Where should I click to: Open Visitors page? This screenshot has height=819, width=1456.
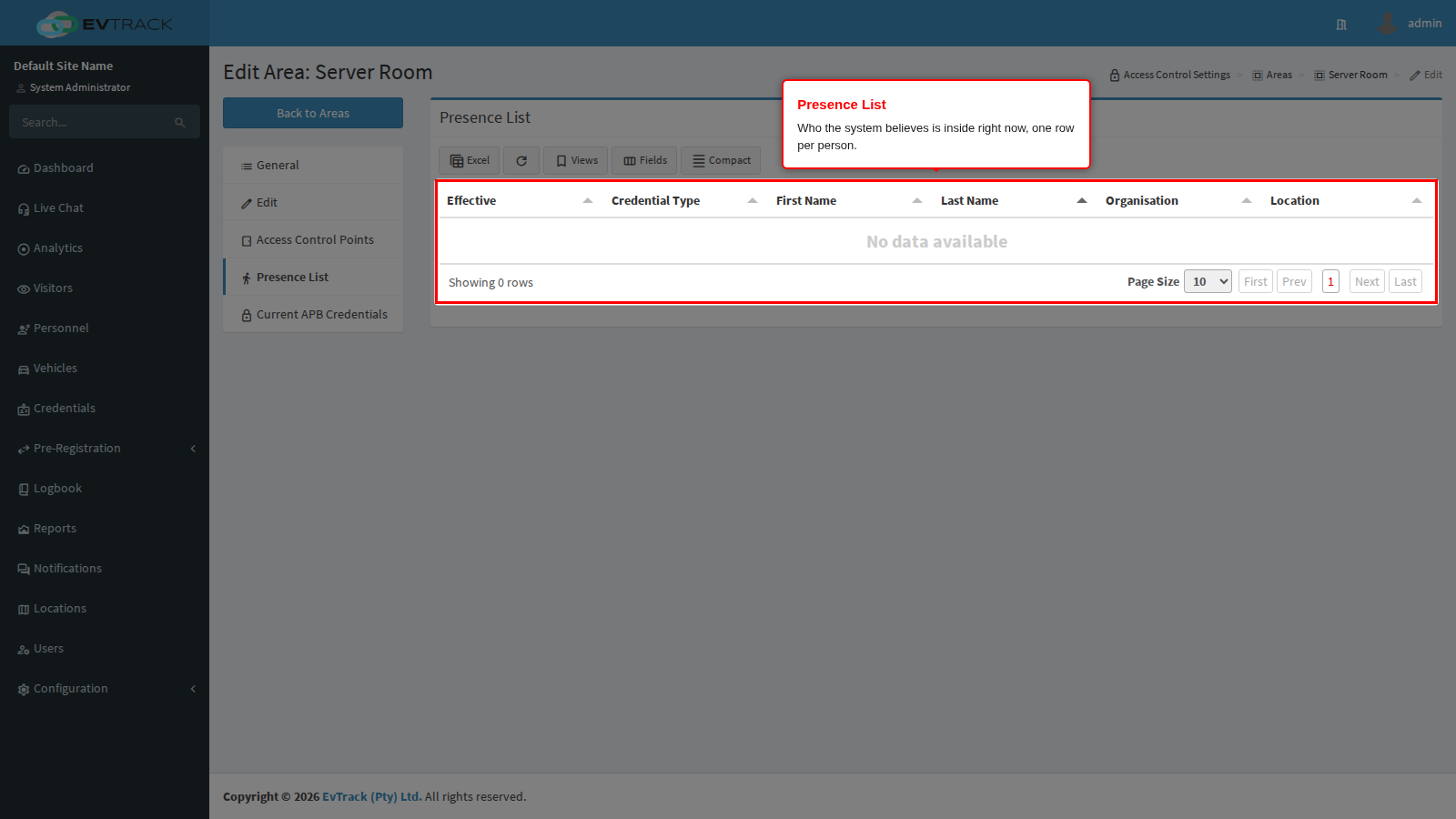[x=105, y=288]
